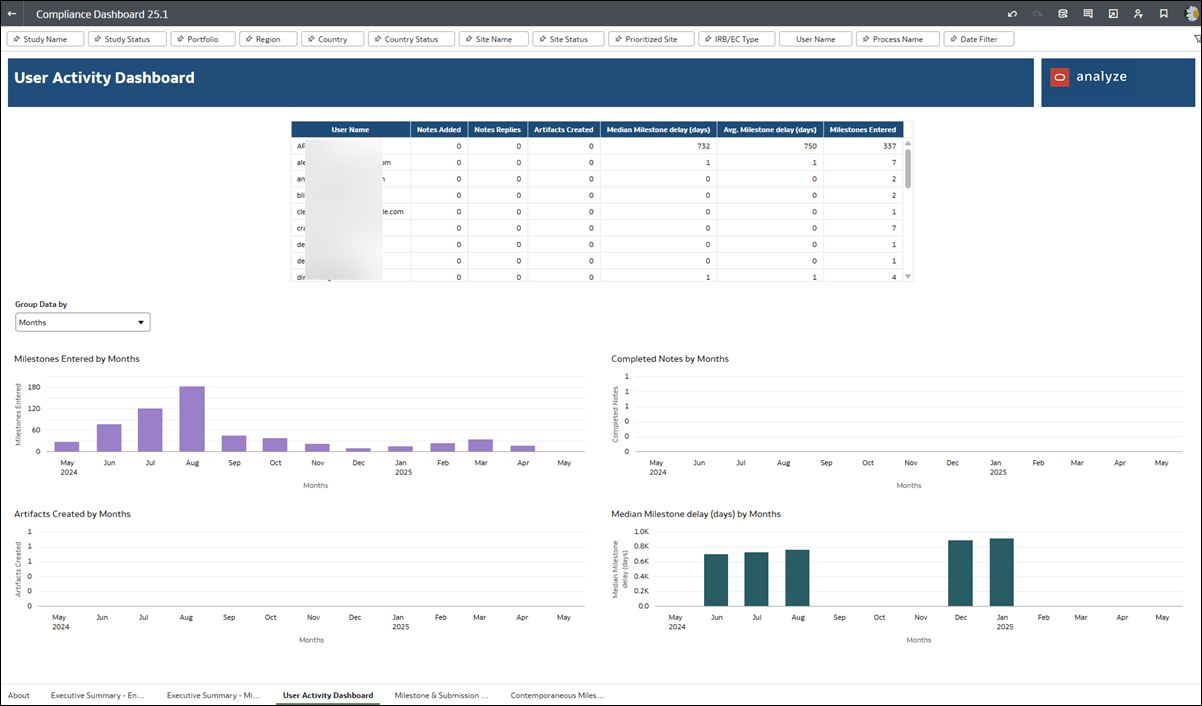Undo the last dashboard change

click(x=1011, y=13)
